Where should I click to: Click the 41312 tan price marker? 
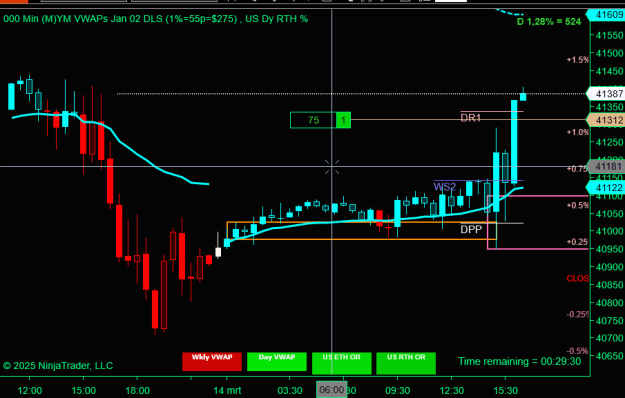[606, 120]
